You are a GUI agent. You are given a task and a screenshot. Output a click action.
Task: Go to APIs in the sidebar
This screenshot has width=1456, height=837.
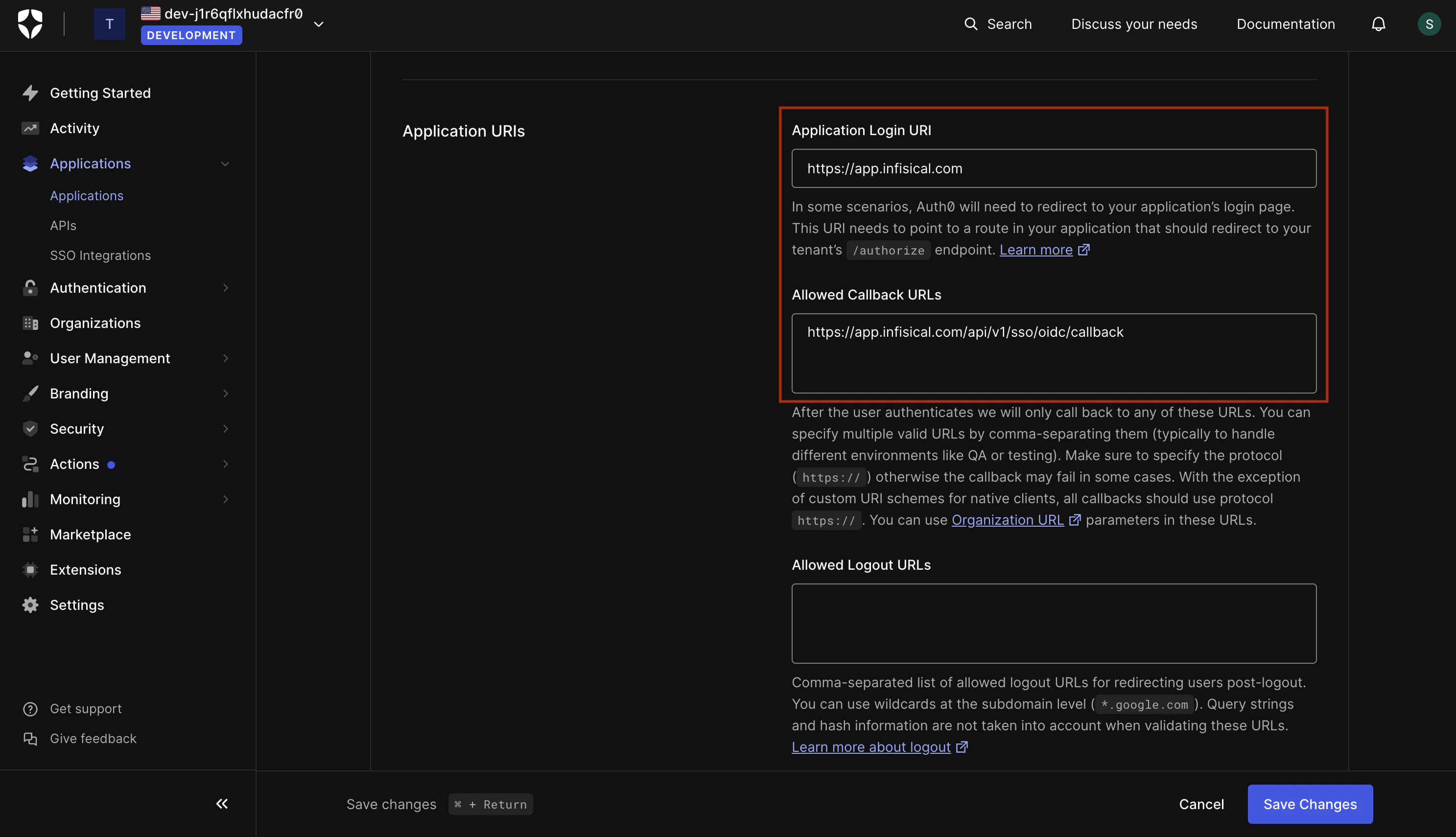tap(63, 225)
